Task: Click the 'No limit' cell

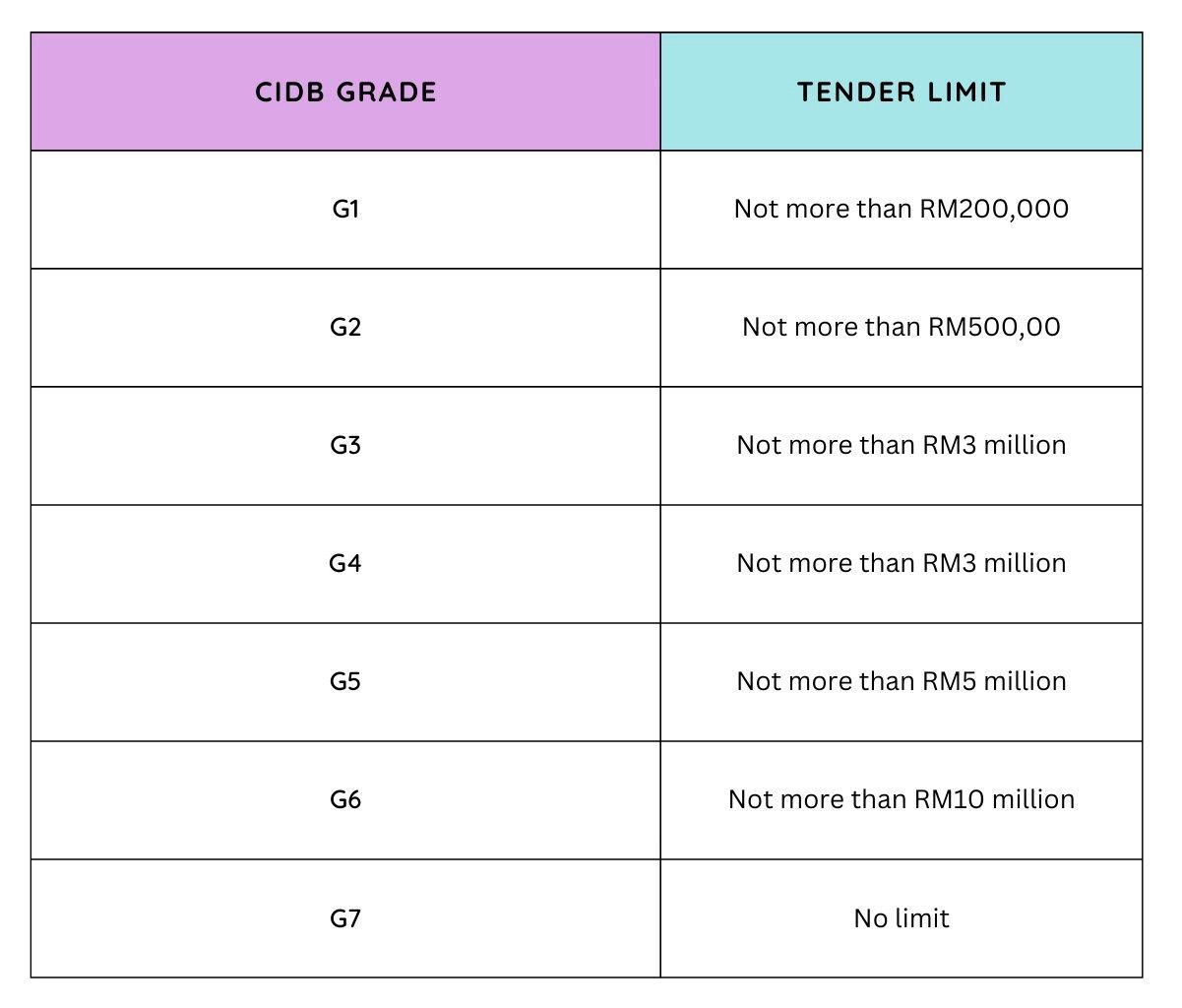Action: [902, 918]
